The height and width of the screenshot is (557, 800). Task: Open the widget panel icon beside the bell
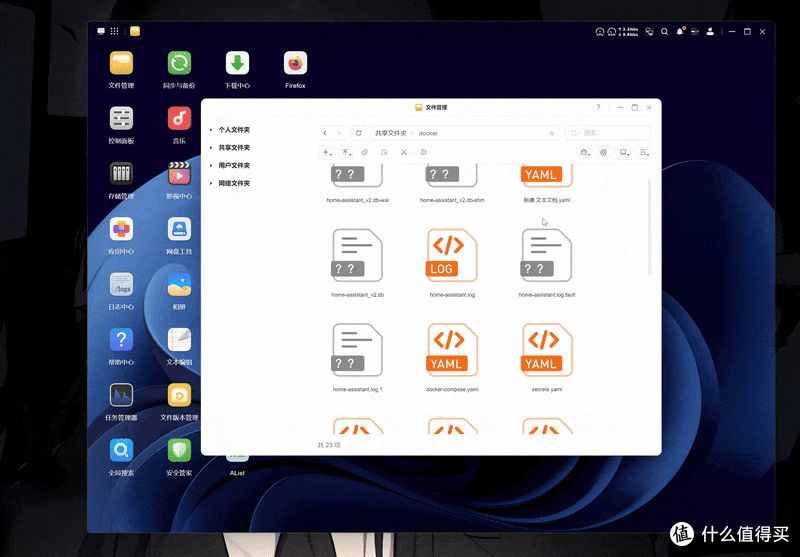(694, 31)
